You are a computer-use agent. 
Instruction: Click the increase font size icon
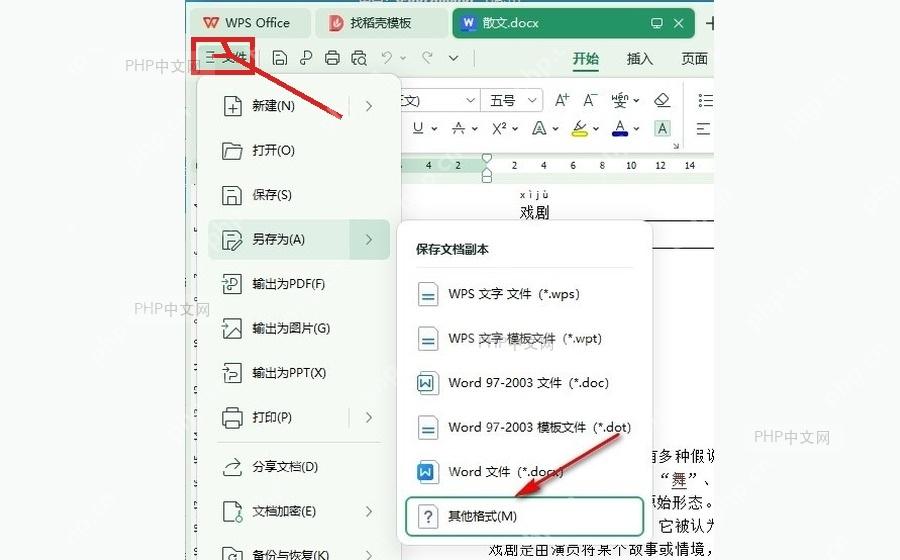[x=562, y=100]
